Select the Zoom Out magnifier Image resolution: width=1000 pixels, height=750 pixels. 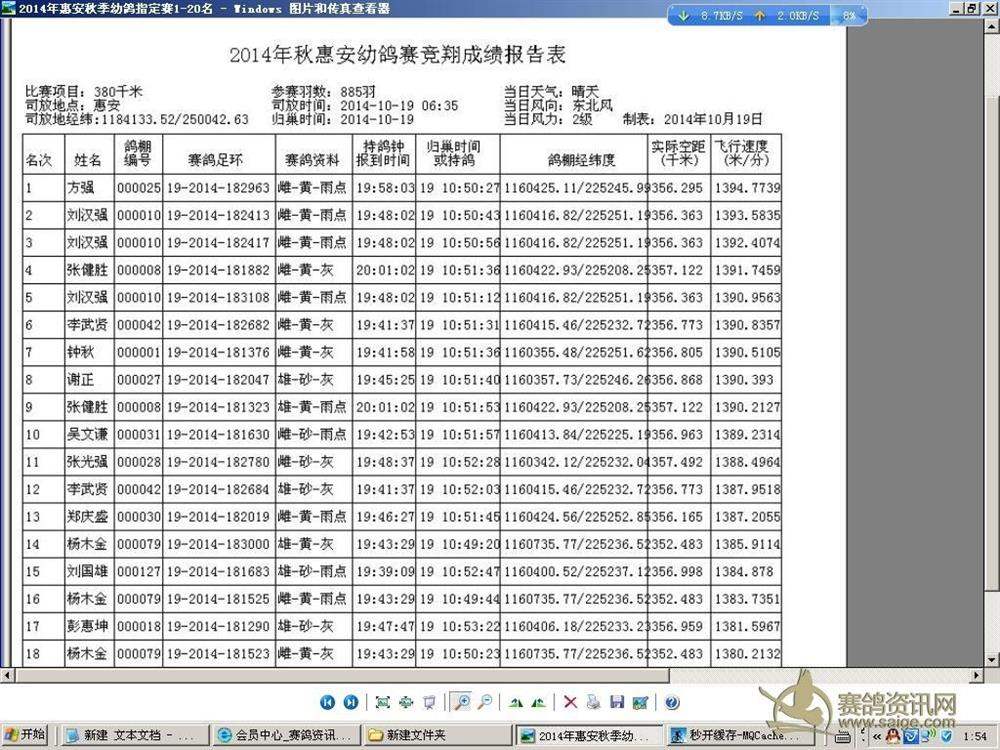[485, 702]
